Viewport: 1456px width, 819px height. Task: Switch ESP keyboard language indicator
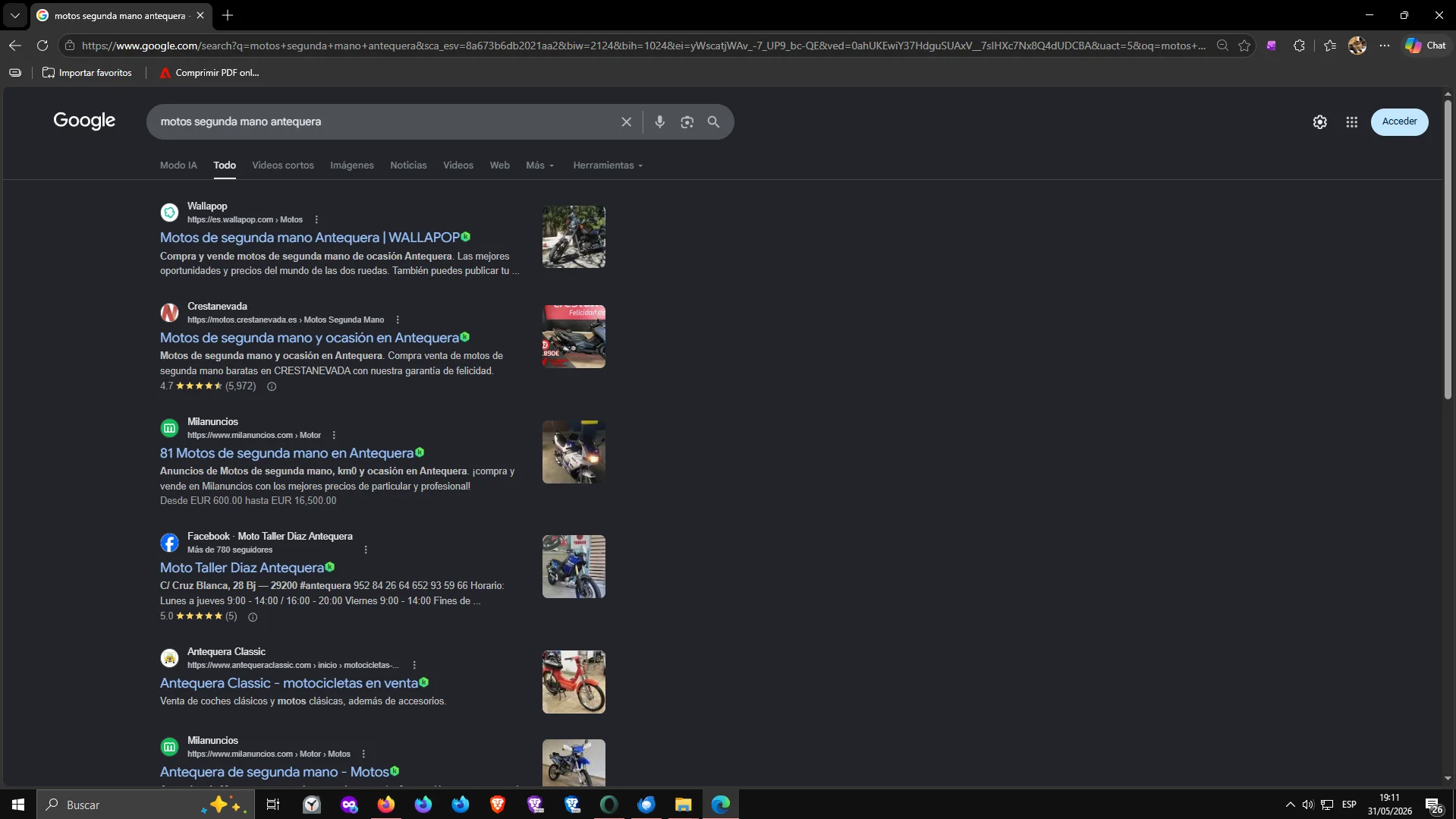coord(1349,805)
